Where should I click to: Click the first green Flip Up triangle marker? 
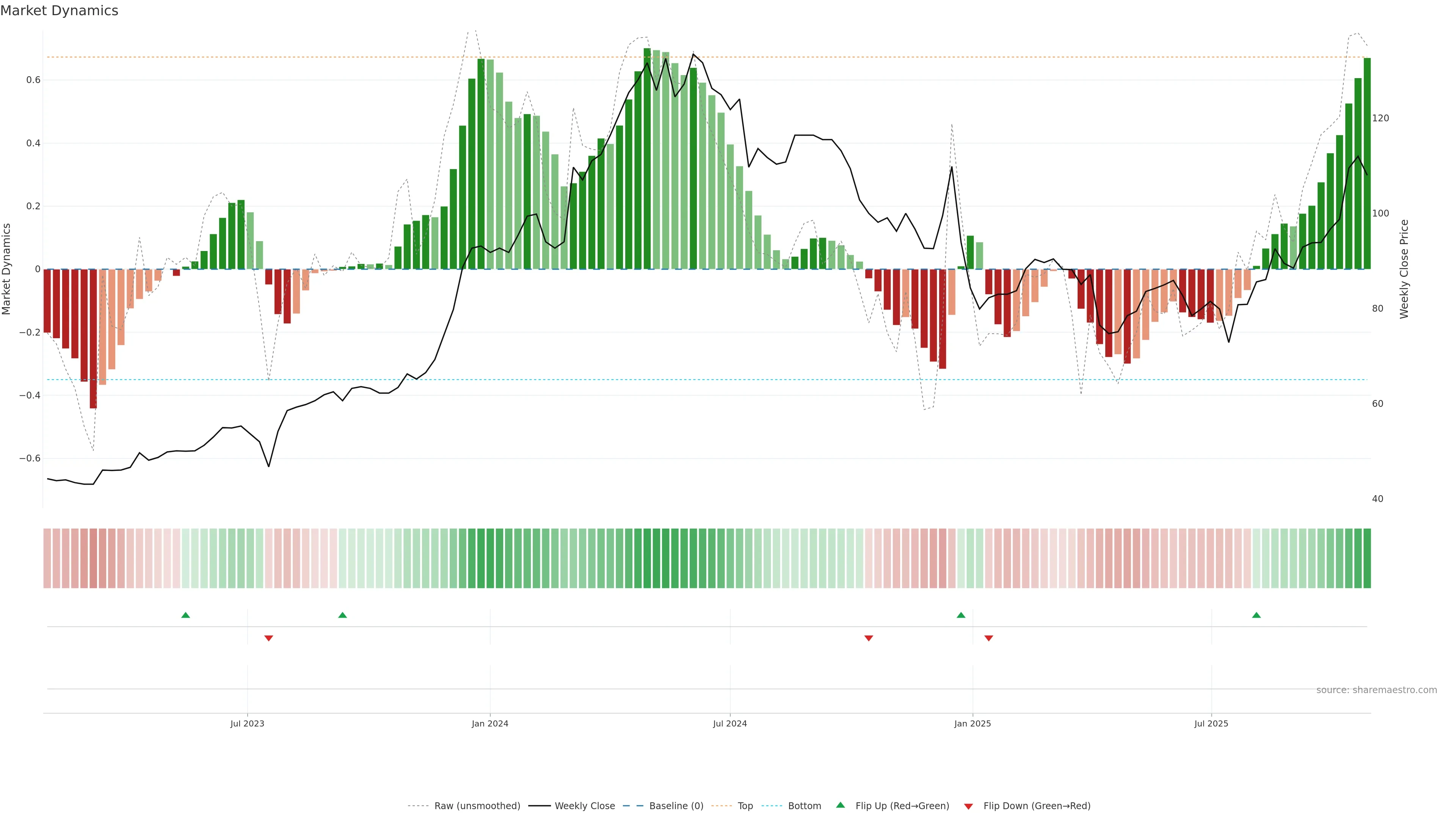click(x=185, y=615)
